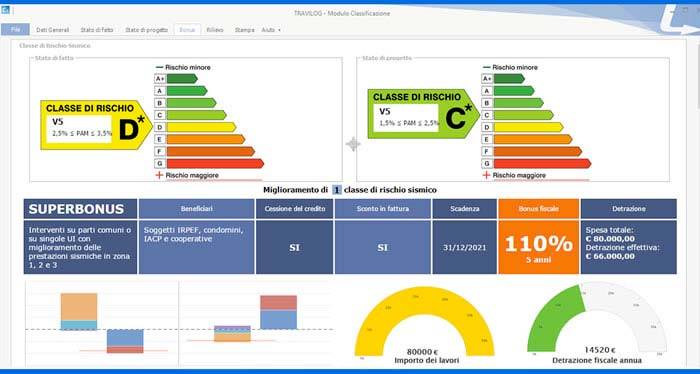Switch to the Dati Generali tab
Image resolution: width=700 pixels, height=374 pixels.
point(53,30)
